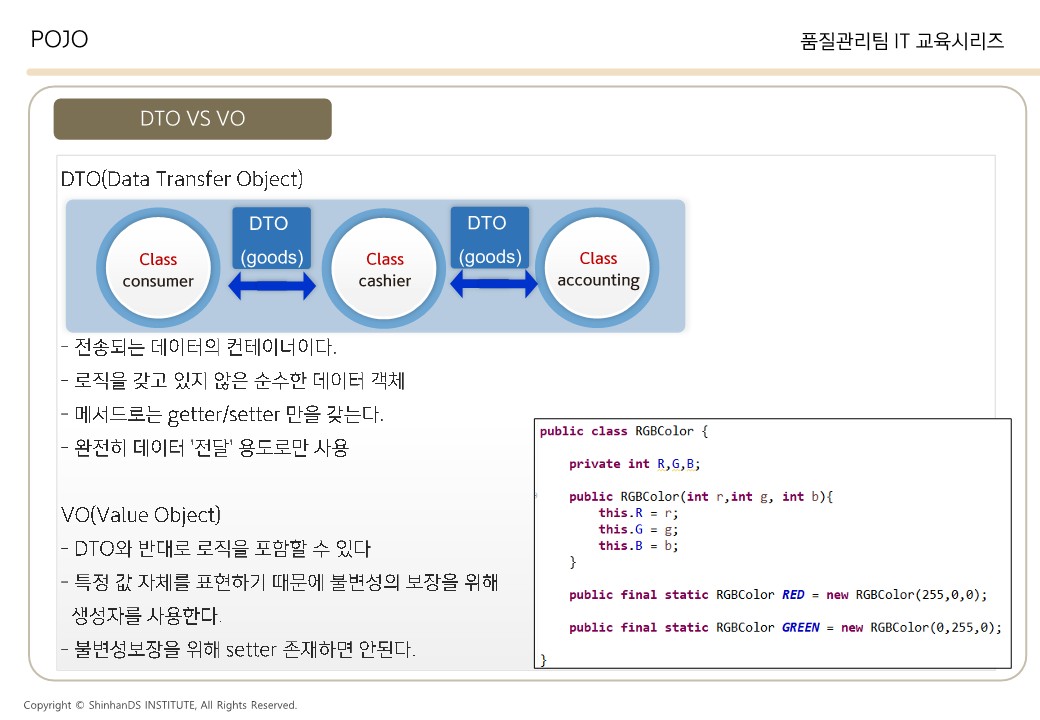Click the code line this.B = b
This screenshot has width=1040, height=720.
638,546
